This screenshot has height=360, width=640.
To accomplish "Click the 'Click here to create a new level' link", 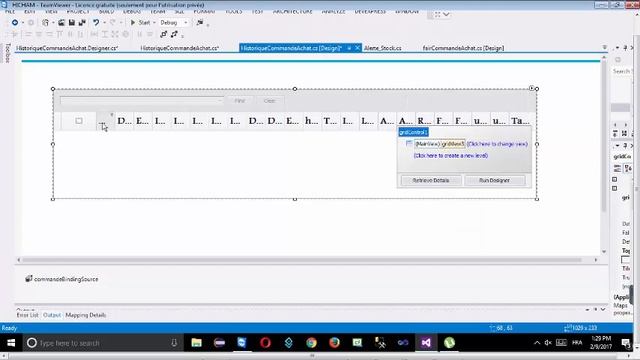I will tap(451, 156).
